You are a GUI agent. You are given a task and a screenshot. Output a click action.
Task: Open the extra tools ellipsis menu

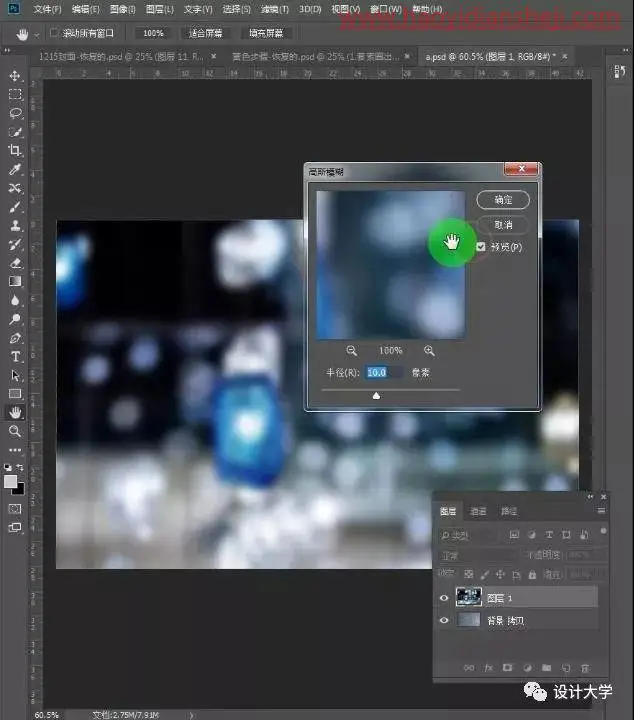click(x=15, y=450)
